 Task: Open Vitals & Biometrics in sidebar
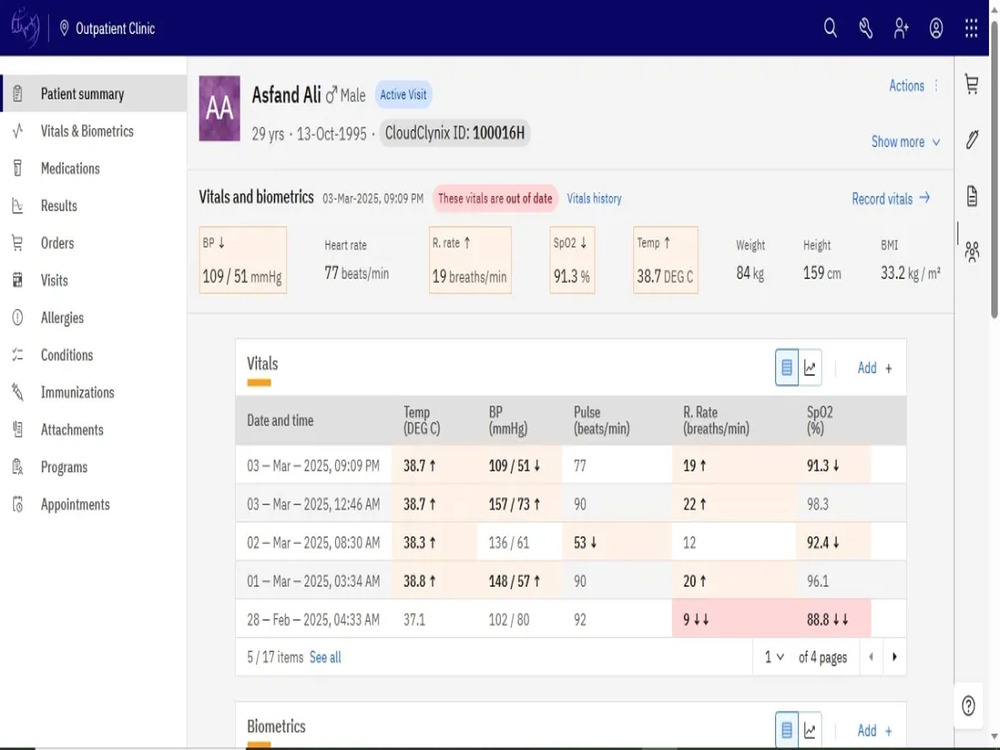(94, 131)
